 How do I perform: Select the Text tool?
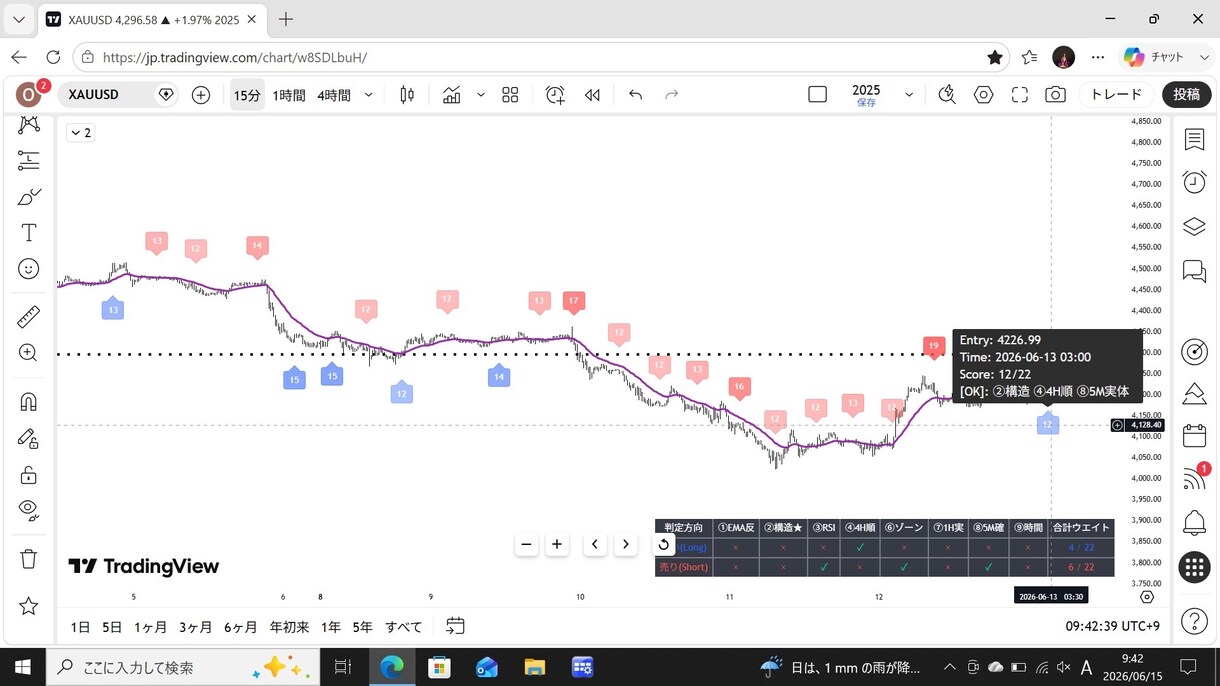29,233
